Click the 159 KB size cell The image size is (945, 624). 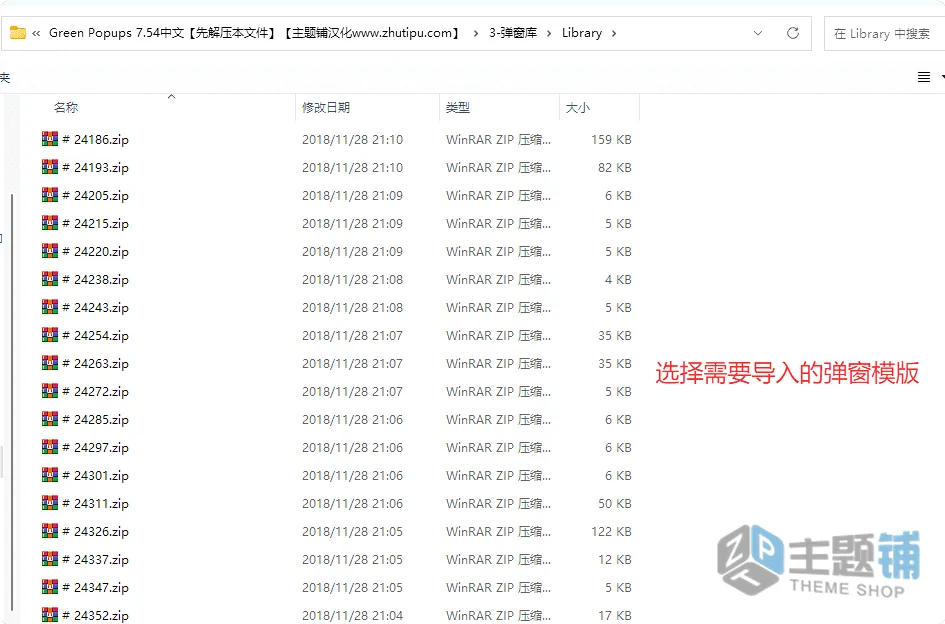(611, 139)
